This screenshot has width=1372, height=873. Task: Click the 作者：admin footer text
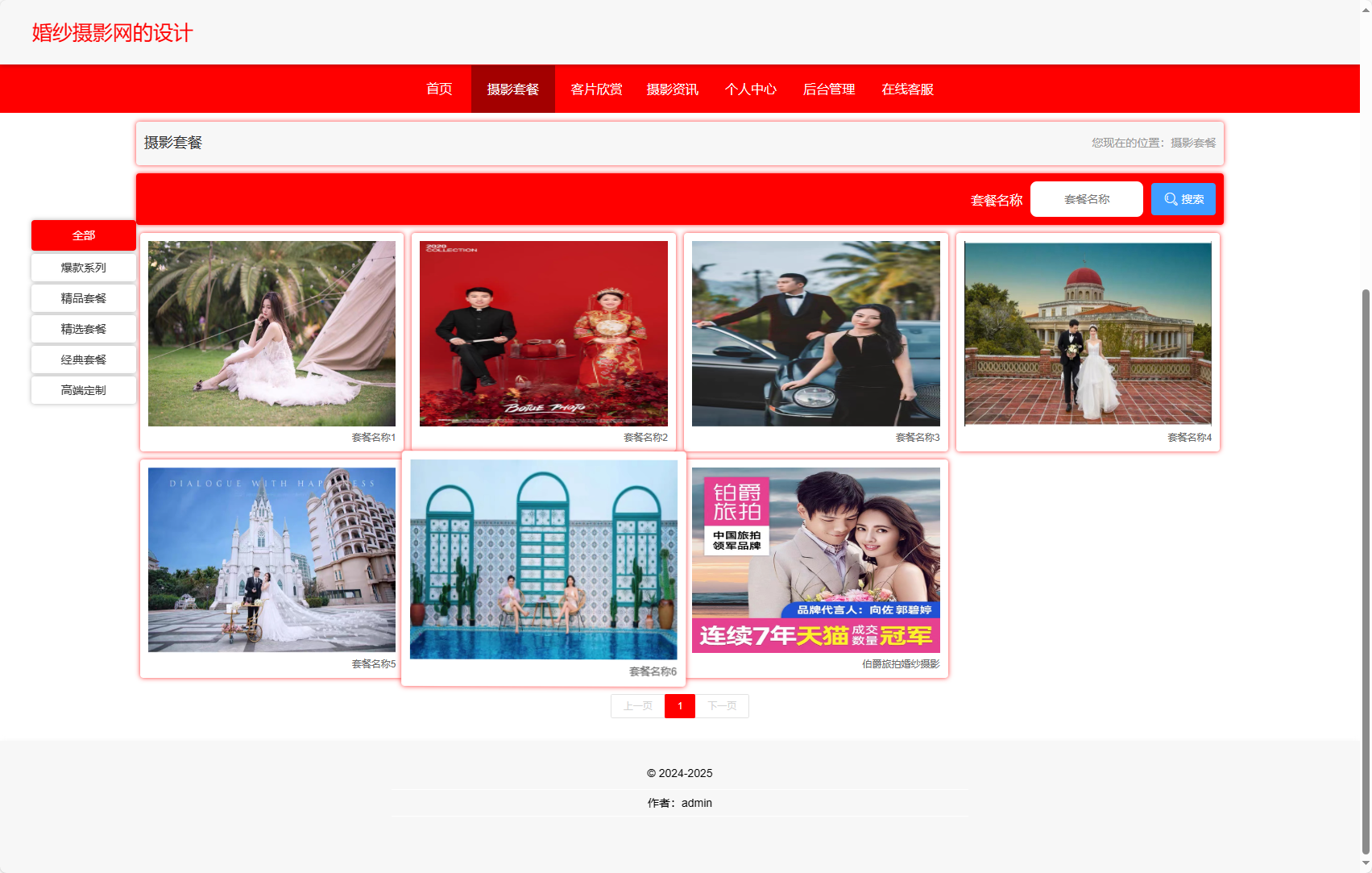(680, 803)
